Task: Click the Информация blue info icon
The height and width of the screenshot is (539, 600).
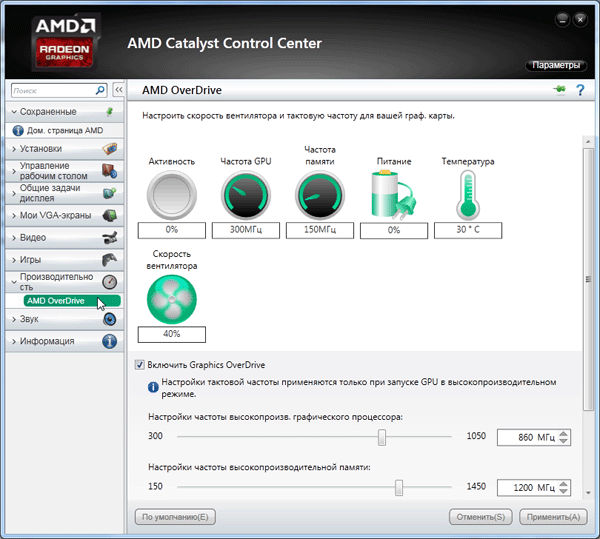Action: [x=109, y=341]
